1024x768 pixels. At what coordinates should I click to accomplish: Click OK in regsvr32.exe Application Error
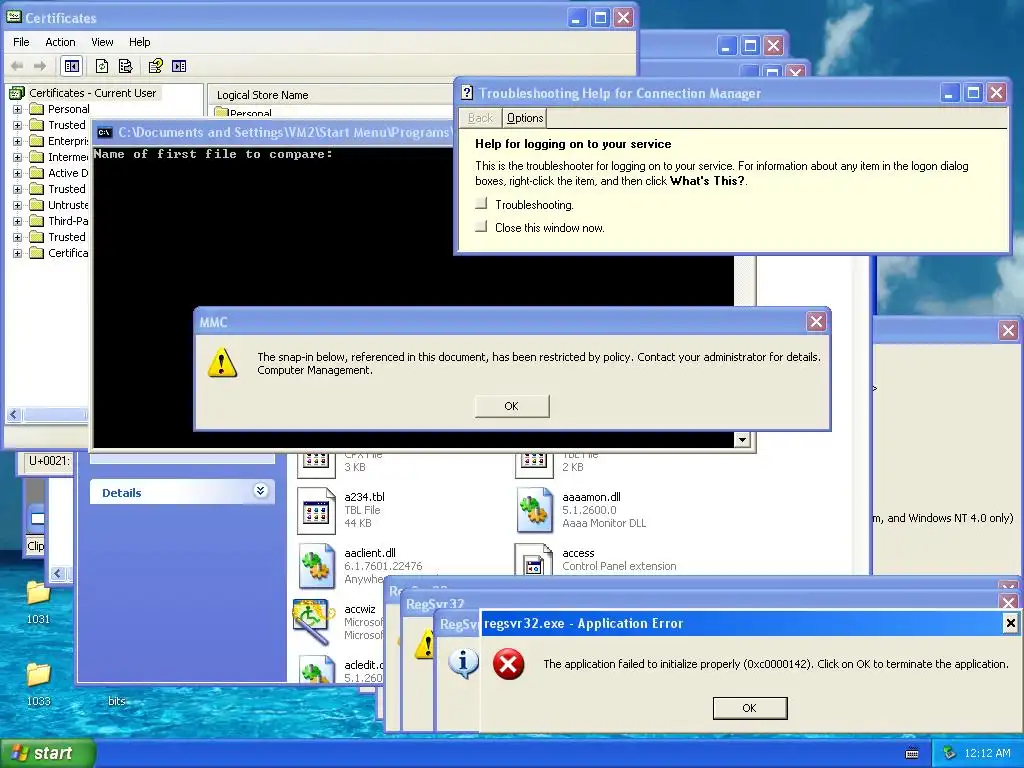pyautogui.click(x=750, y=708)
